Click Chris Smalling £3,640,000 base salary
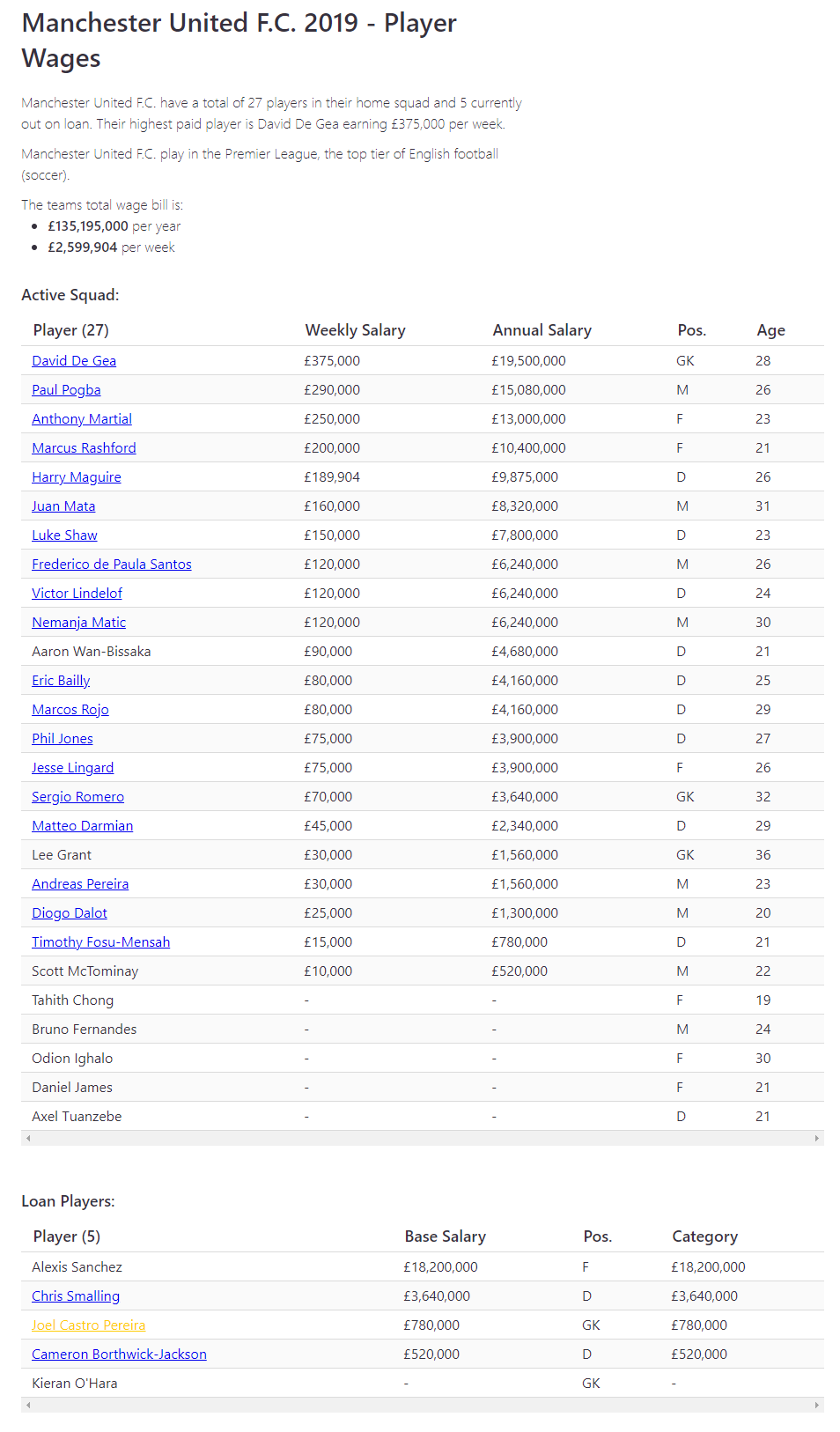Viewport: 840px width, 1432px height. (x=437, y=1295)
